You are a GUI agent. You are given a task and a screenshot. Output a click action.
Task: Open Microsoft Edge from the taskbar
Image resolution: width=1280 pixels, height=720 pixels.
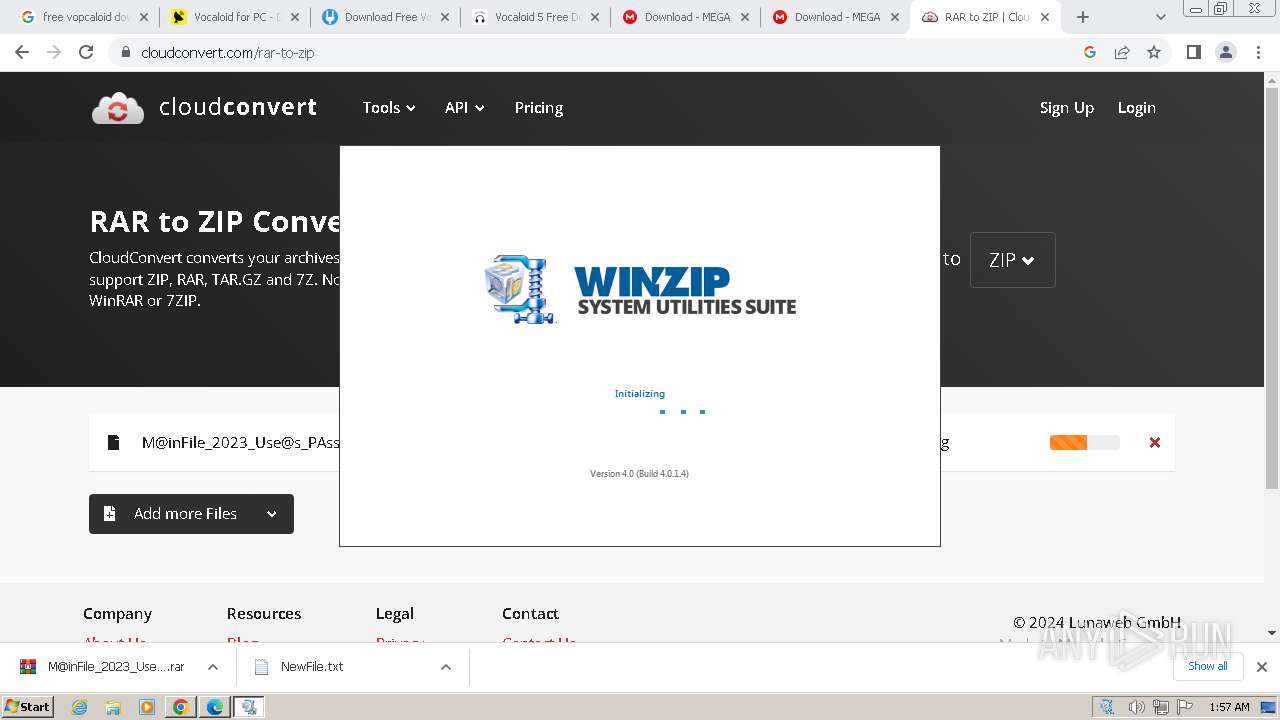(x=214, y=707)
